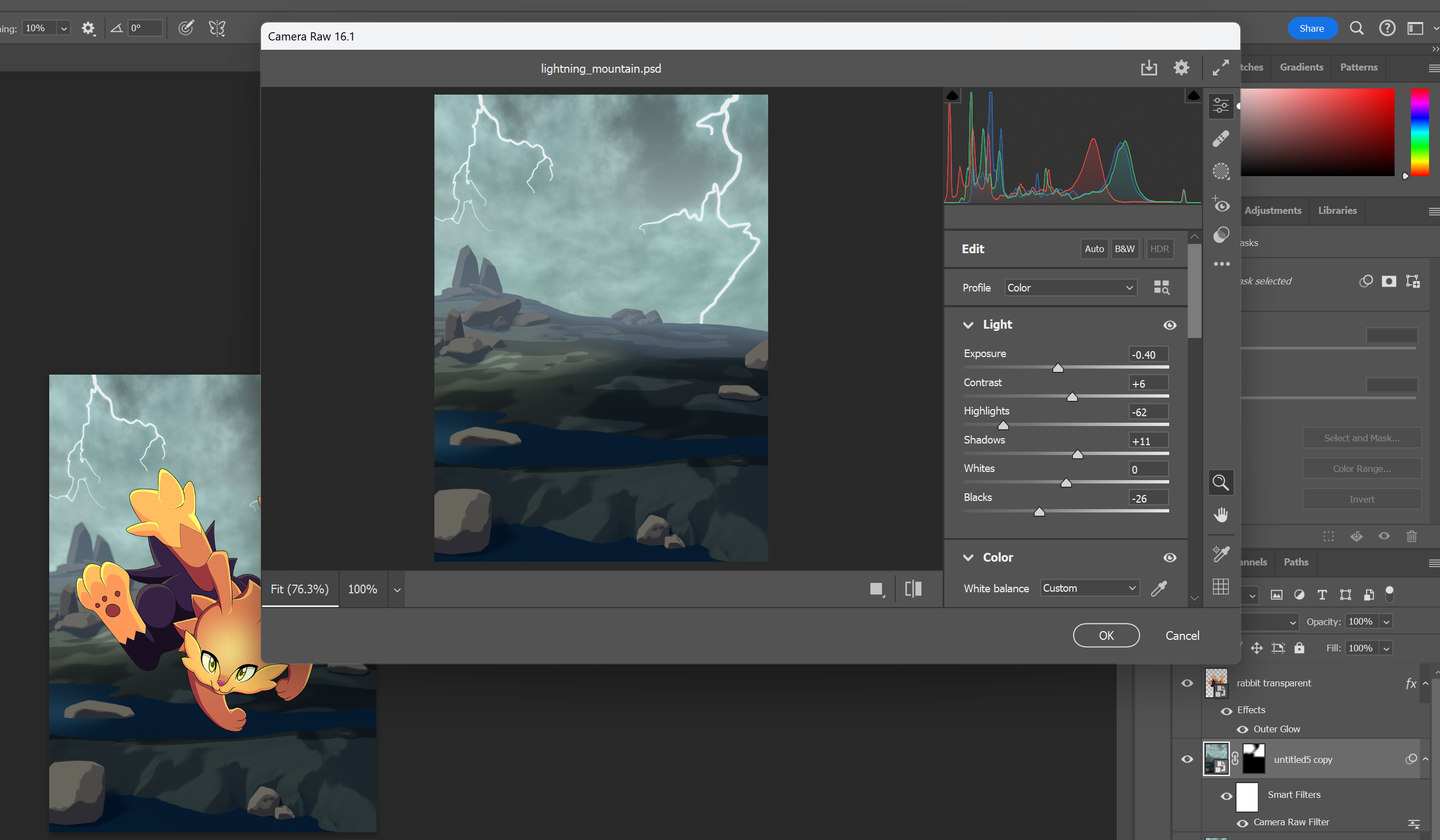
Task: Toggle shadow clipping warning in histogram
Action: (x=952, y=95)
